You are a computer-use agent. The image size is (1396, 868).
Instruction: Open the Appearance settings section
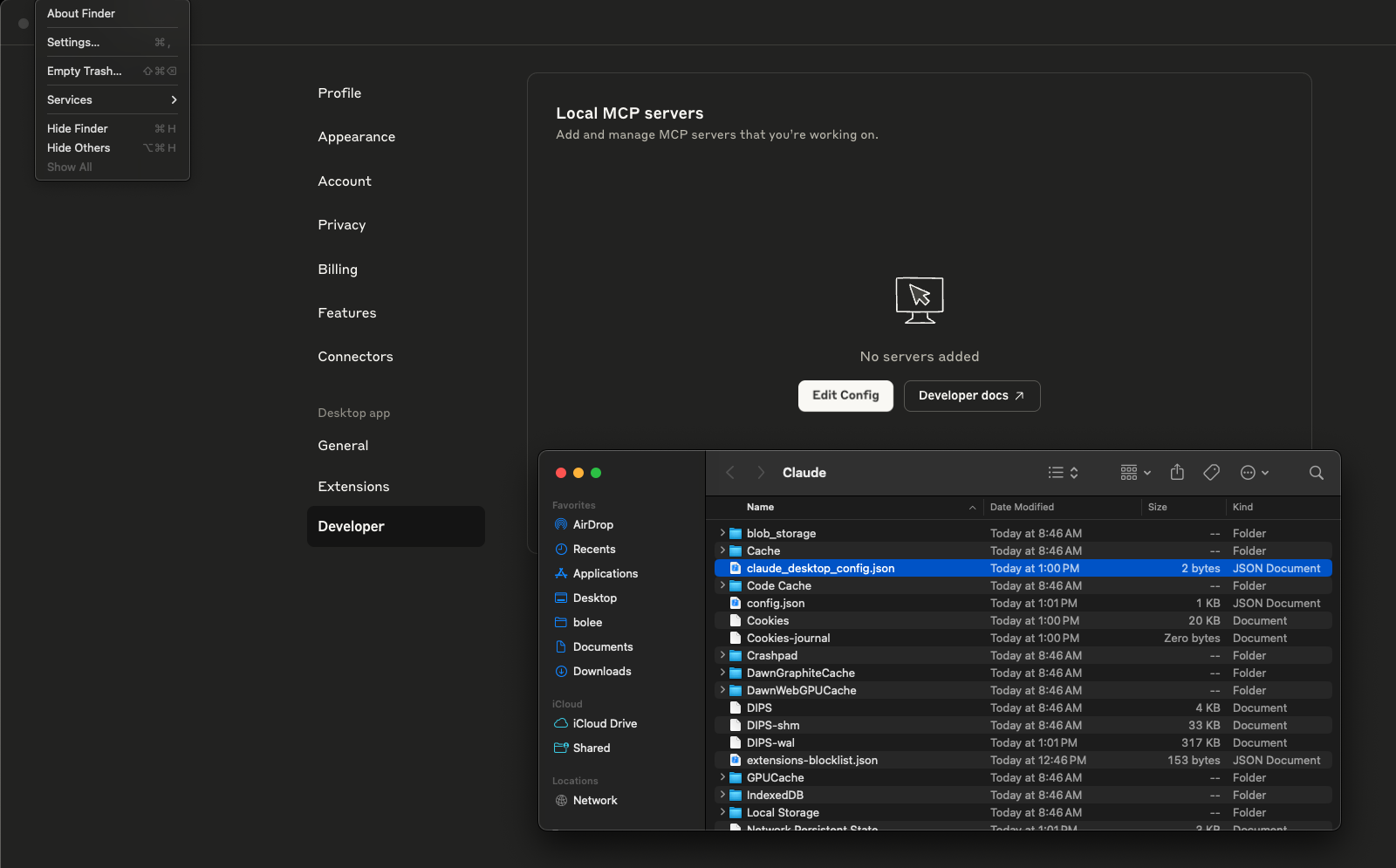coord(356,137)
